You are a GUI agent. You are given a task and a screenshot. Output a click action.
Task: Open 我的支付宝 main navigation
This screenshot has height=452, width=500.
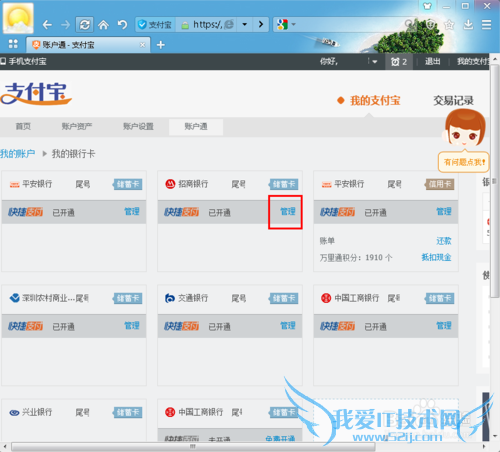point(375,100)
